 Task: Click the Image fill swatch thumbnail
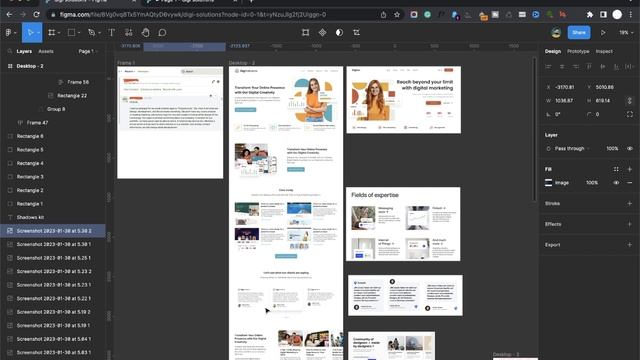(549, 183)
